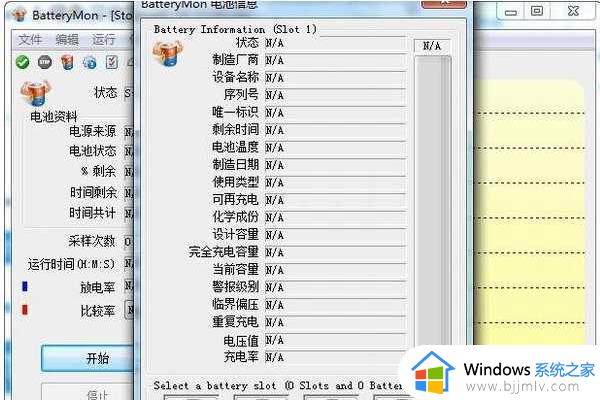Click the 临界偏压 value field

pyautogui.click(x=335, y=305)
